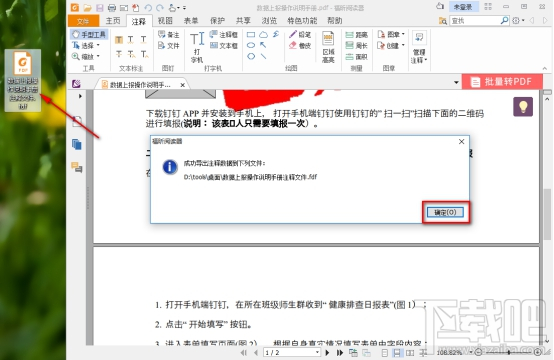Close the 福昕阅读器 message dialog with X
The image size is (554, 360).
click(x=461, y=141)
